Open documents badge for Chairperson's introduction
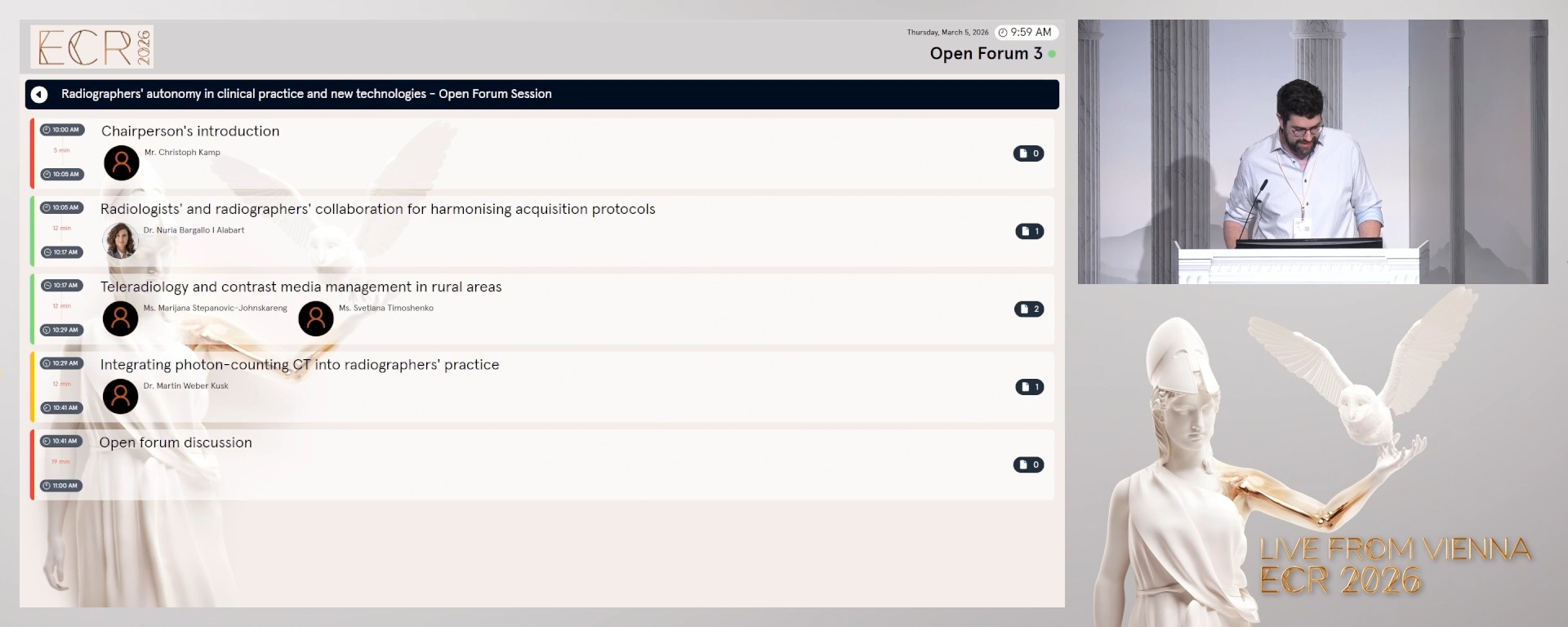Viewport: 1568px width, 627px height. pos(1028,153)
